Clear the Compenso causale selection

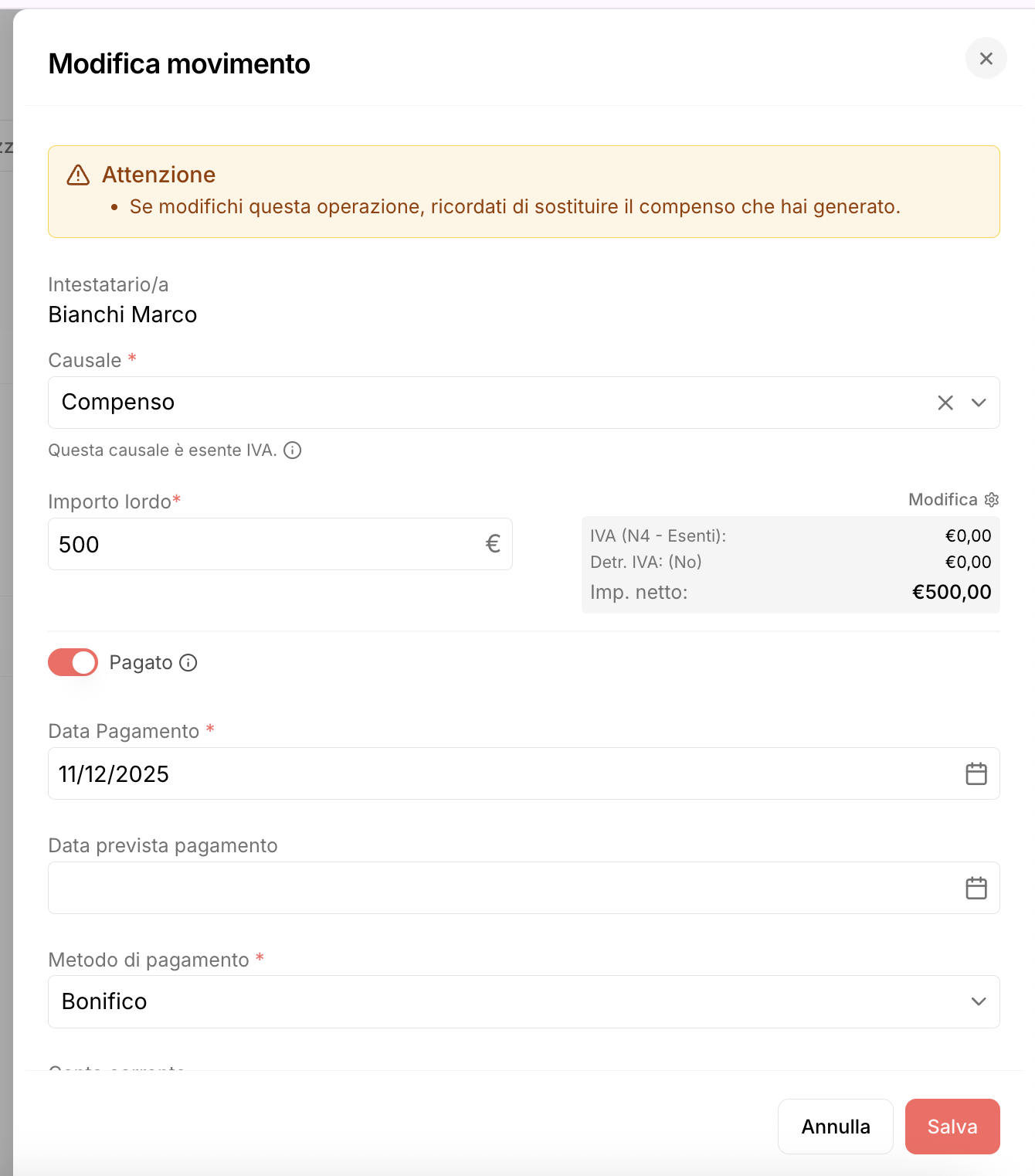[x=945, y=403]
